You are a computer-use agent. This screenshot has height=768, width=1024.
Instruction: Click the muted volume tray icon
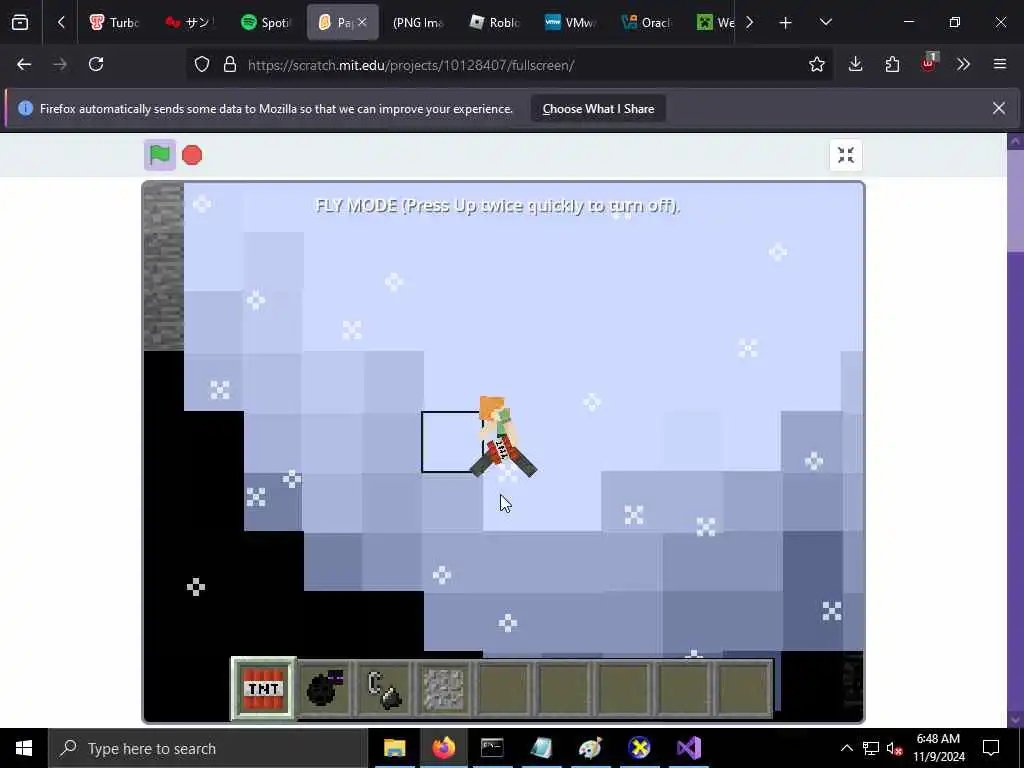894,748
